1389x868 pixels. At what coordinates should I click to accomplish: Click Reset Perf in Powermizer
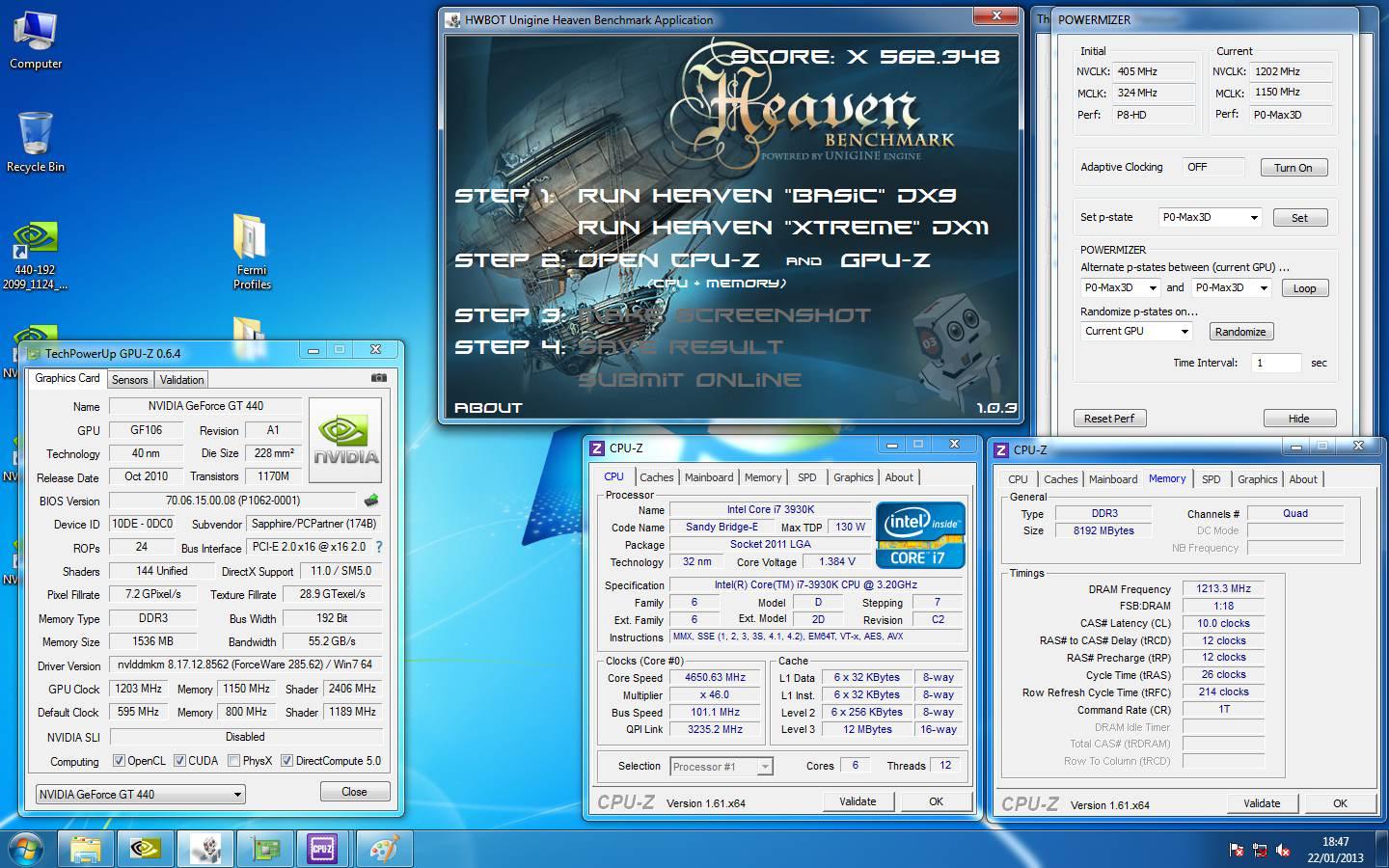click(x=1109, y=418)
